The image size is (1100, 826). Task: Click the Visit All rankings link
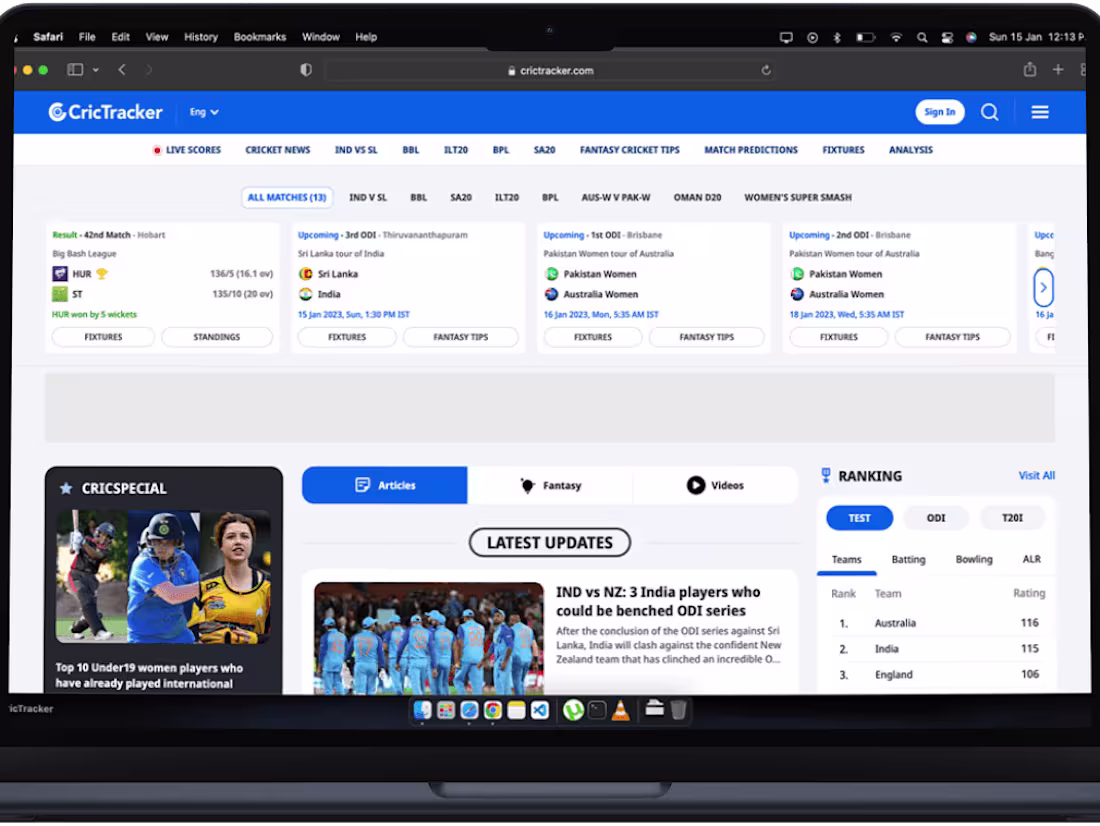[1036, 476]
